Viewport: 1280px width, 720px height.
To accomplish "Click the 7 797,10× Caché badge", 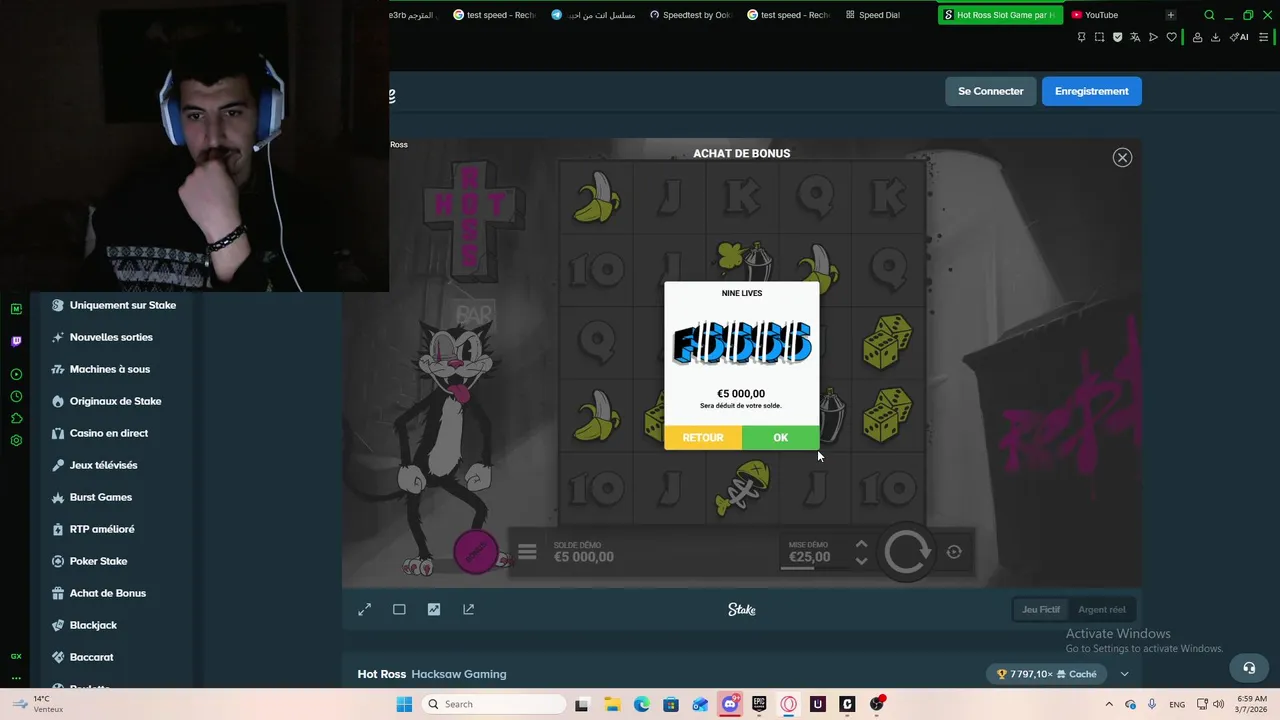I will 1046,674.
